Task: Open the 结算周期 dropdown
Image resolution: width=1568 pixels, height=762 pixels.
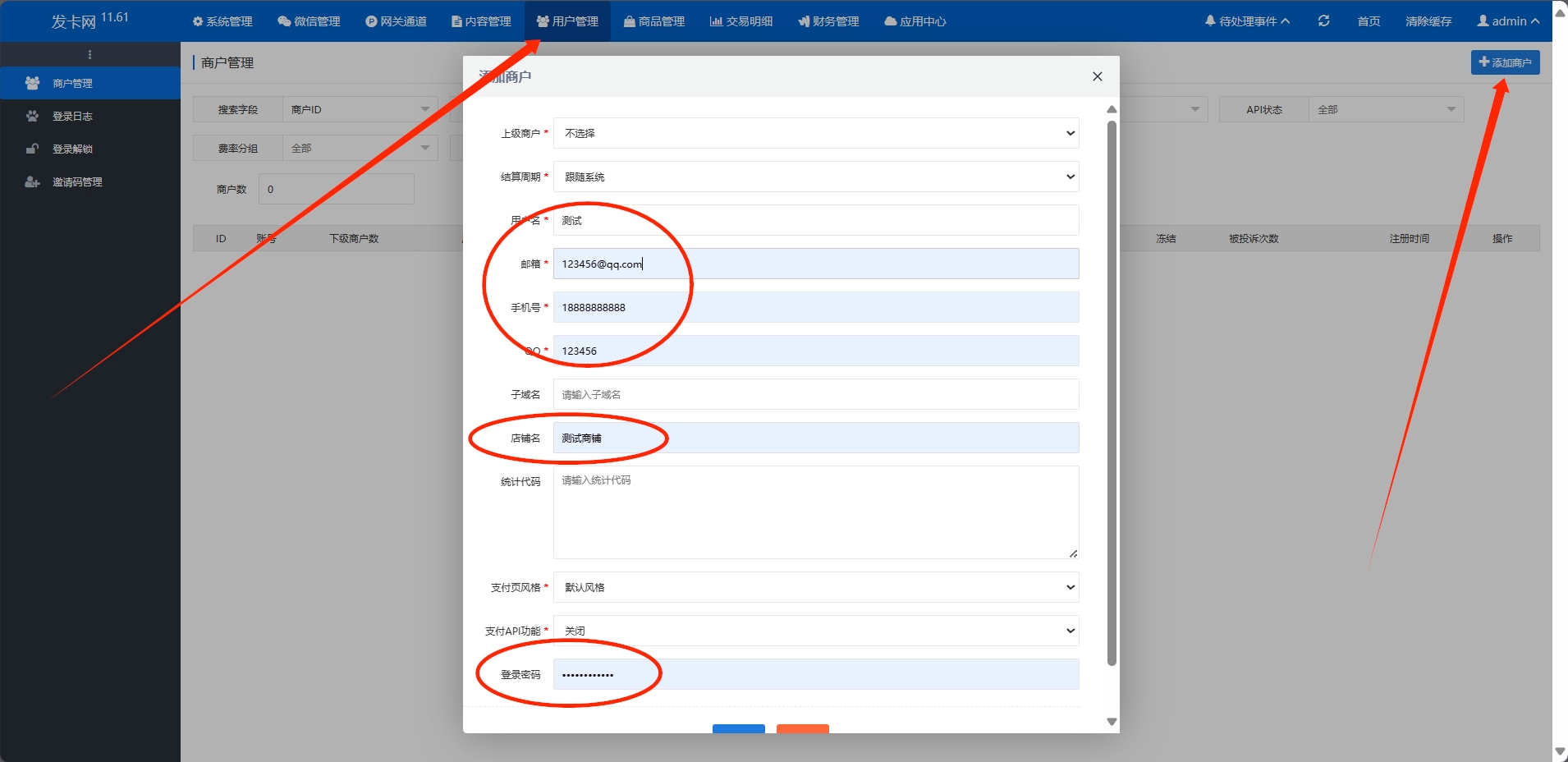Action: (816, 177)
